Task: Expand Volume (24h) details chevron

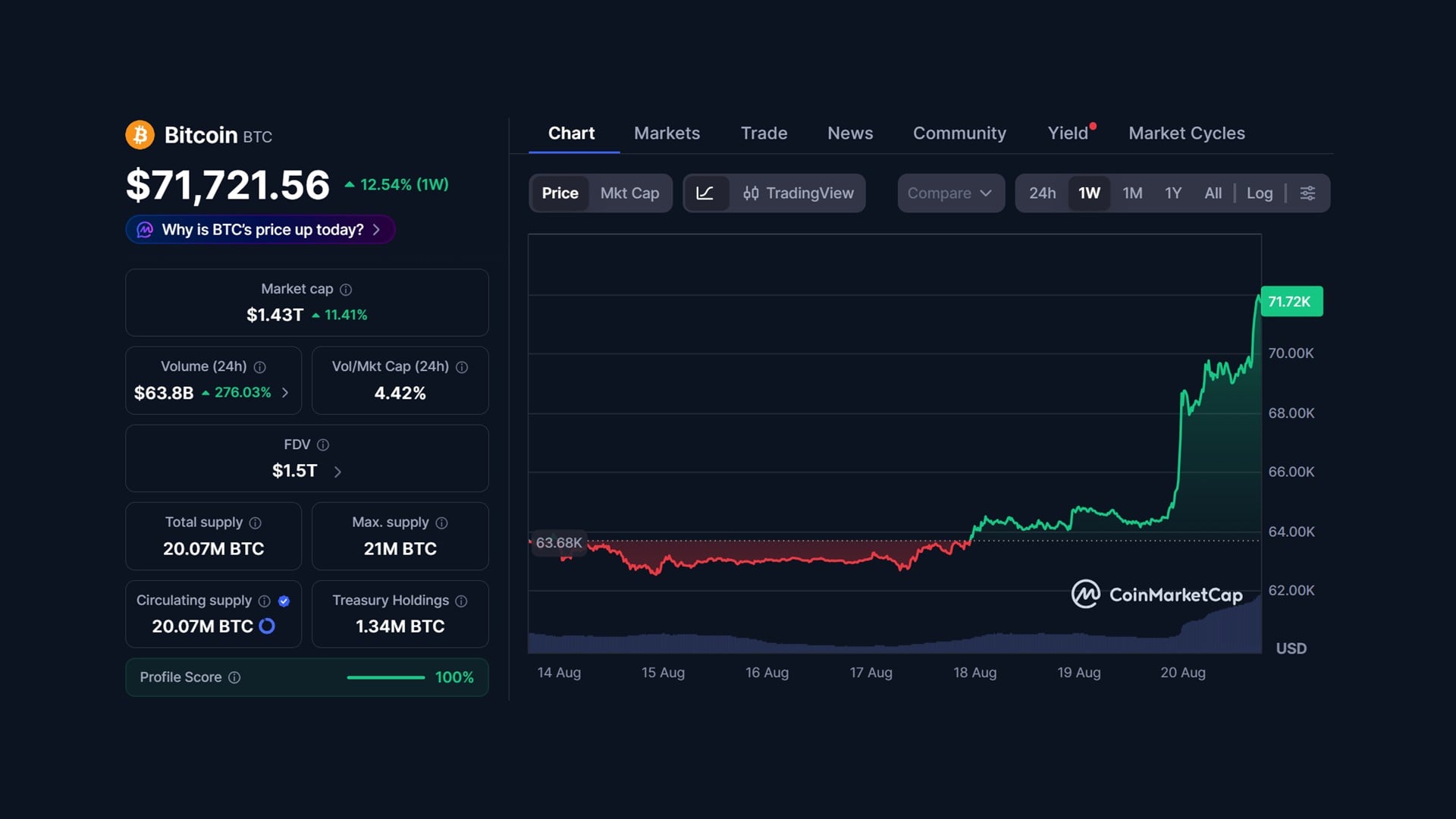Action: tap(285, 393)
